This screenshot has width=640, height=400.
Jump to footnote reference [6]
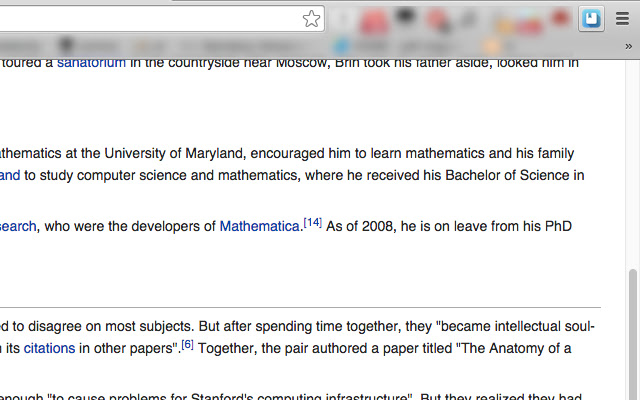tap(187, 345)
